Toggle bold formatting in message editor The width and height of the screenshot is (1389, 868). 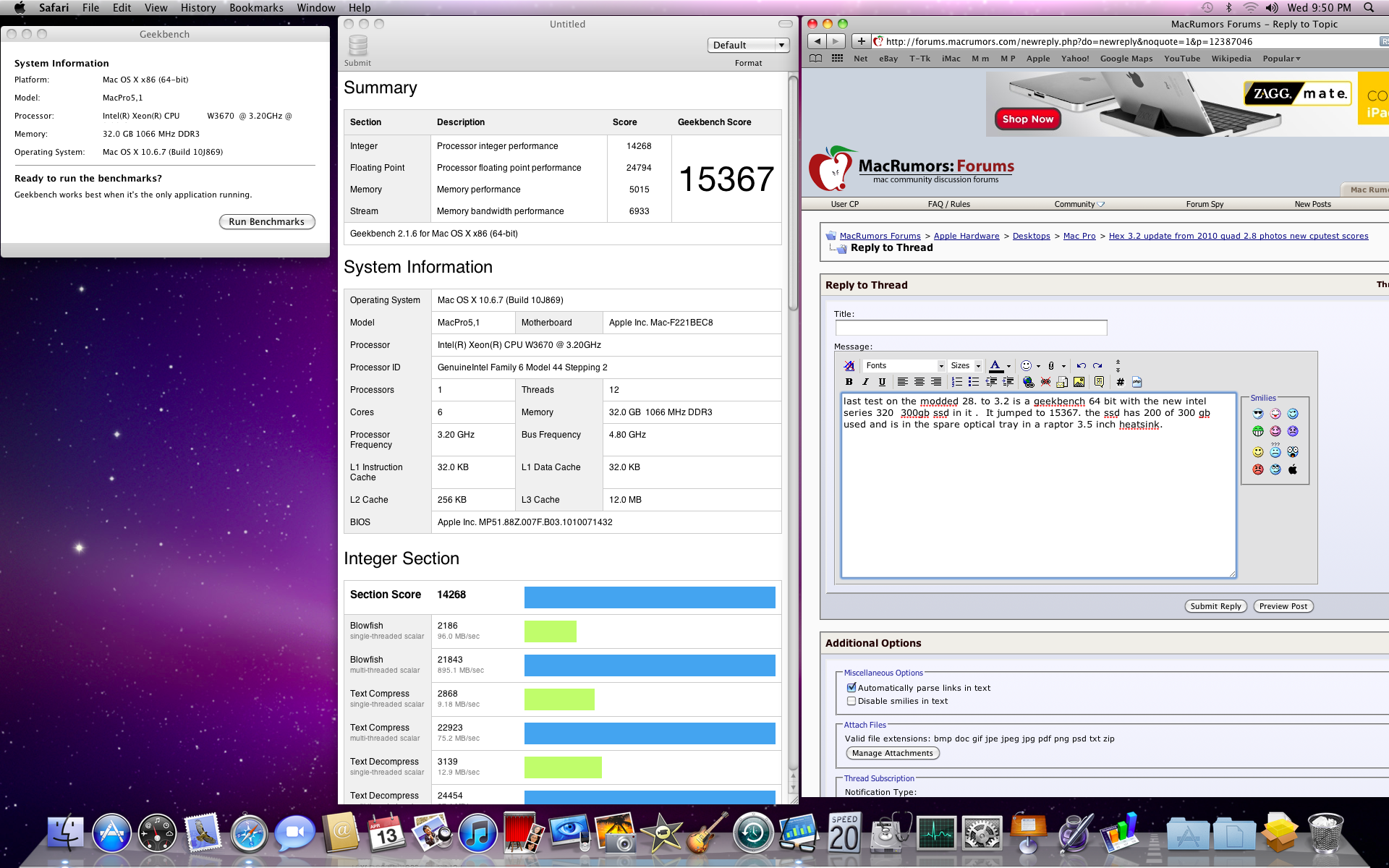849,382
